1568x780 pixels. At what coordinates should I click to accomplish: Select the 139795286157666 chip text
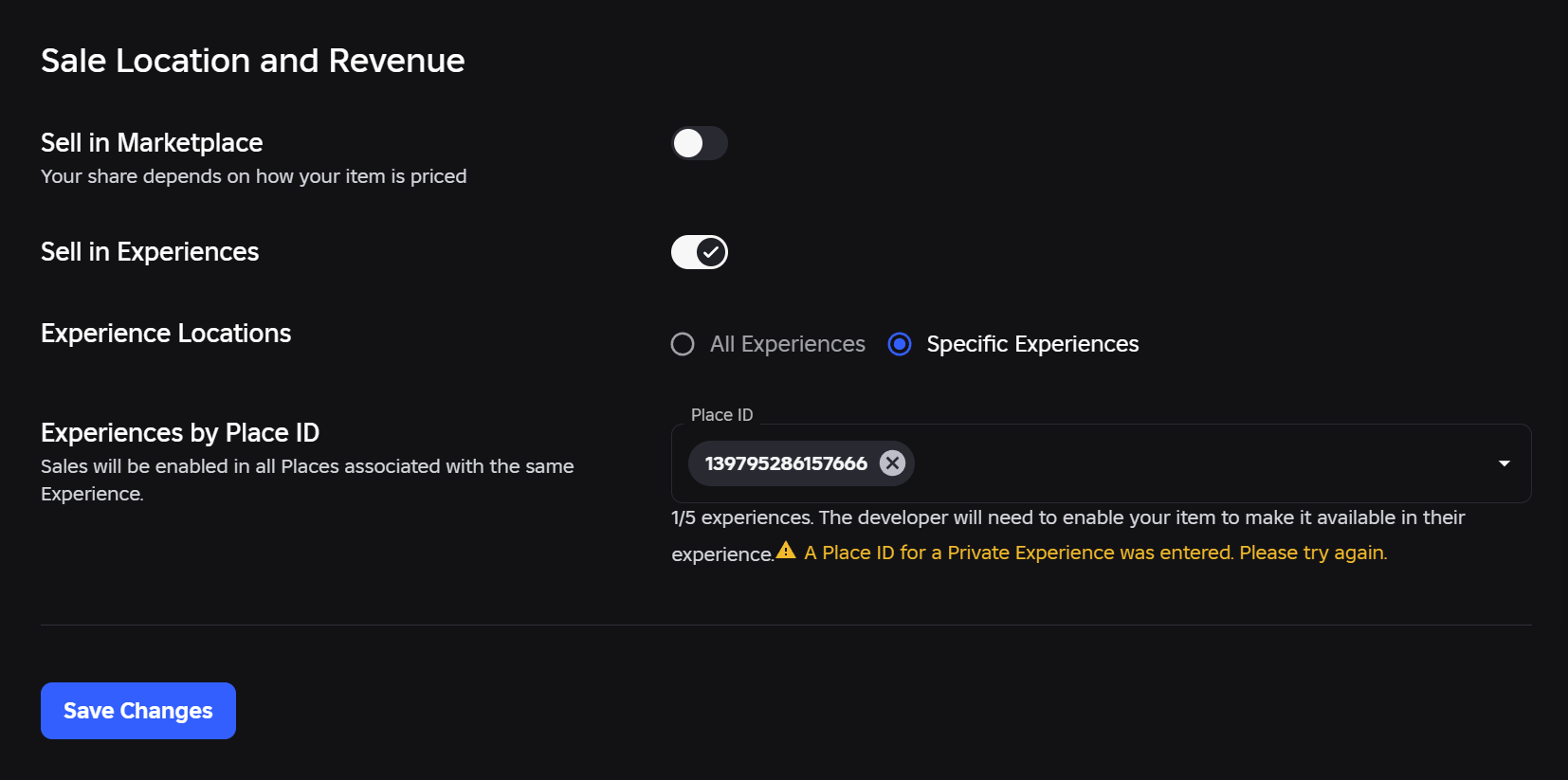(786, 463)
